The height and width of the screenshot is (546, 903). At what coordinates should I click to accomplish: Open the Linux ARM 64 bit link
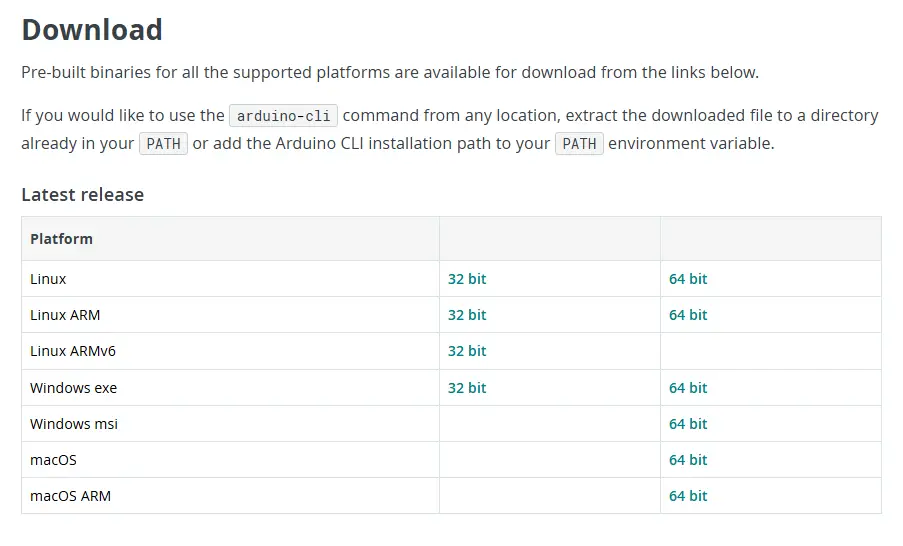click(x=688, y=315)
